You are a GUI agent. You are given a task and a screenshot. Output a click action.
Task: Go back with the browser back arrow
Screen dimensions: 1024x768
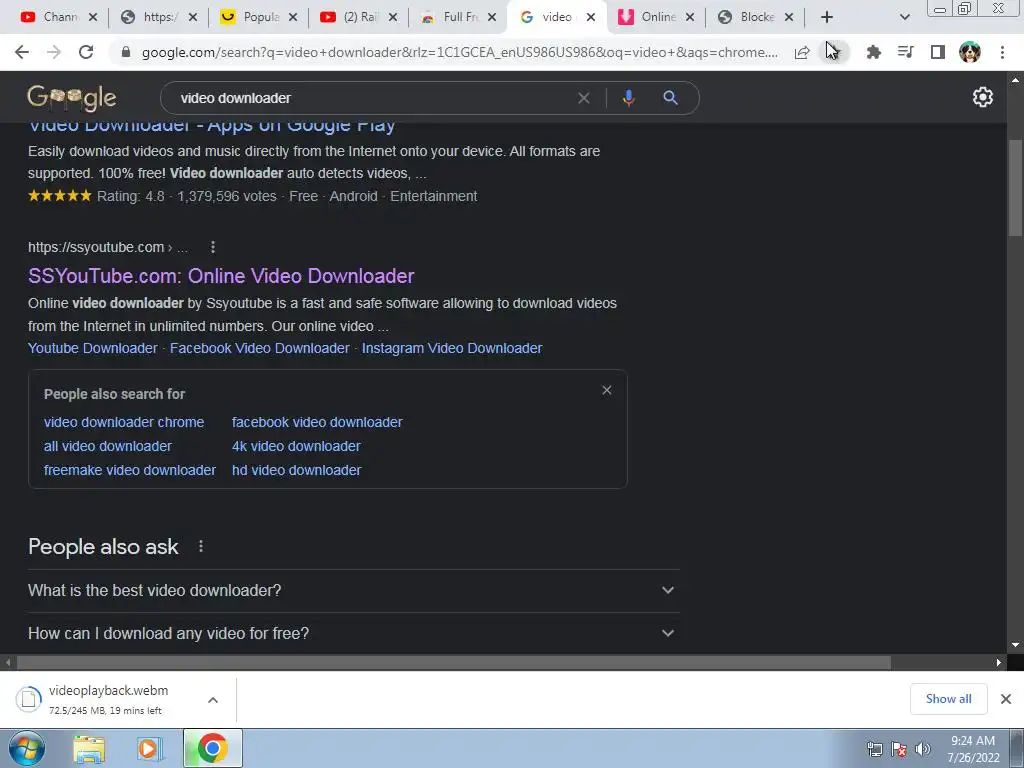click(22, 52)
